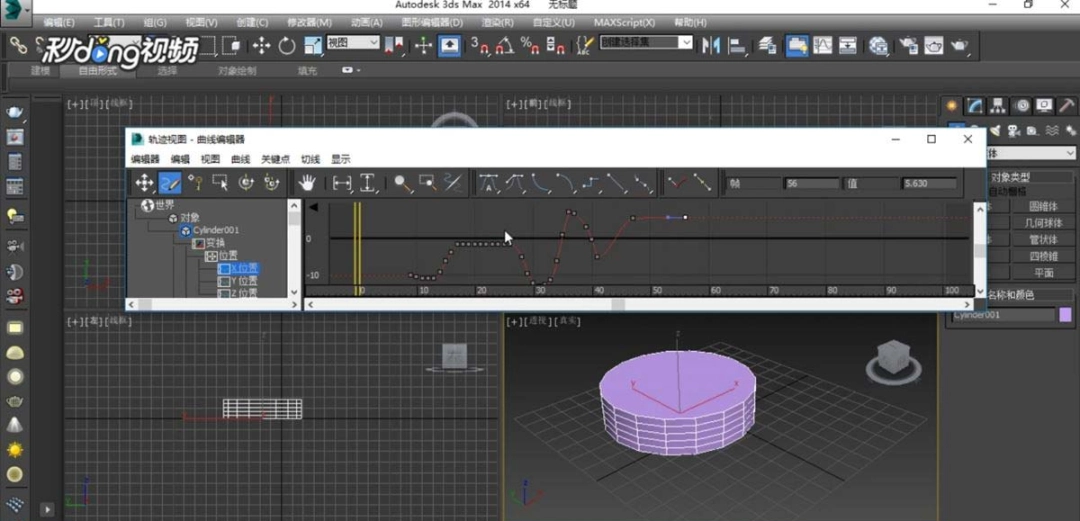Viewport: 1080px width, 521px height.
Task: Select the magnifier Zoom tool in the curve editor
Action: coord(403,183)
